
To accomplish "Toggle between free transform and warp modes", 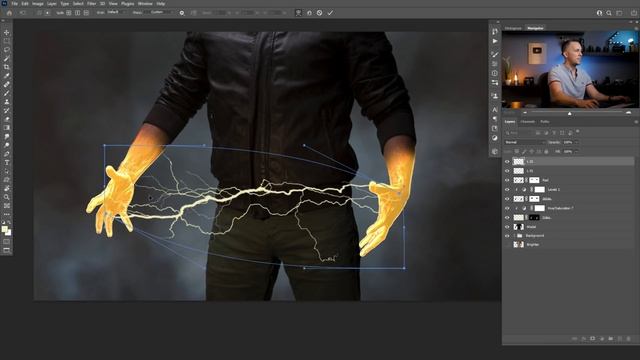I will [299, 13].
